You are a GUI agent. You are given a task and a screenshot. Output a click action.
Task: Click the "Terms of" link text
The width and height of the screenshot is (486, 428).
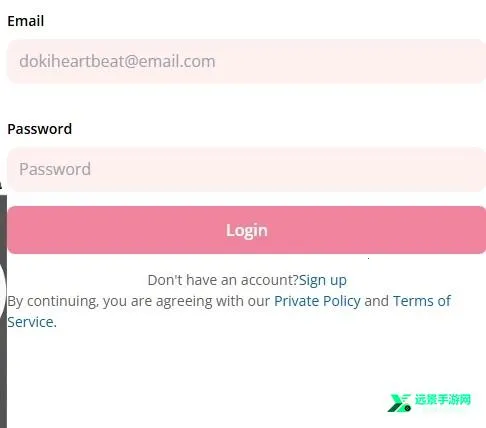point(422,301)
